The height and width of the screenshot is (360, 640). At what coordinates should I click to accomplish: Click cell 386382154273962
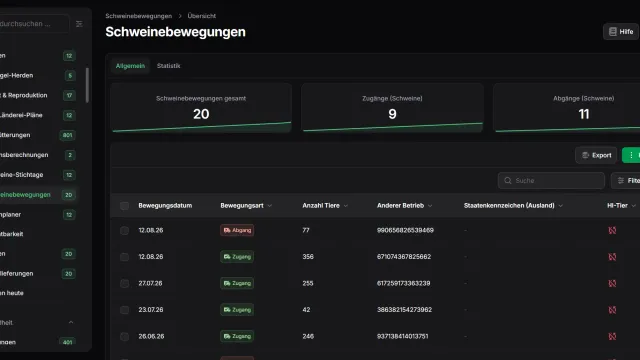point(404,310)
